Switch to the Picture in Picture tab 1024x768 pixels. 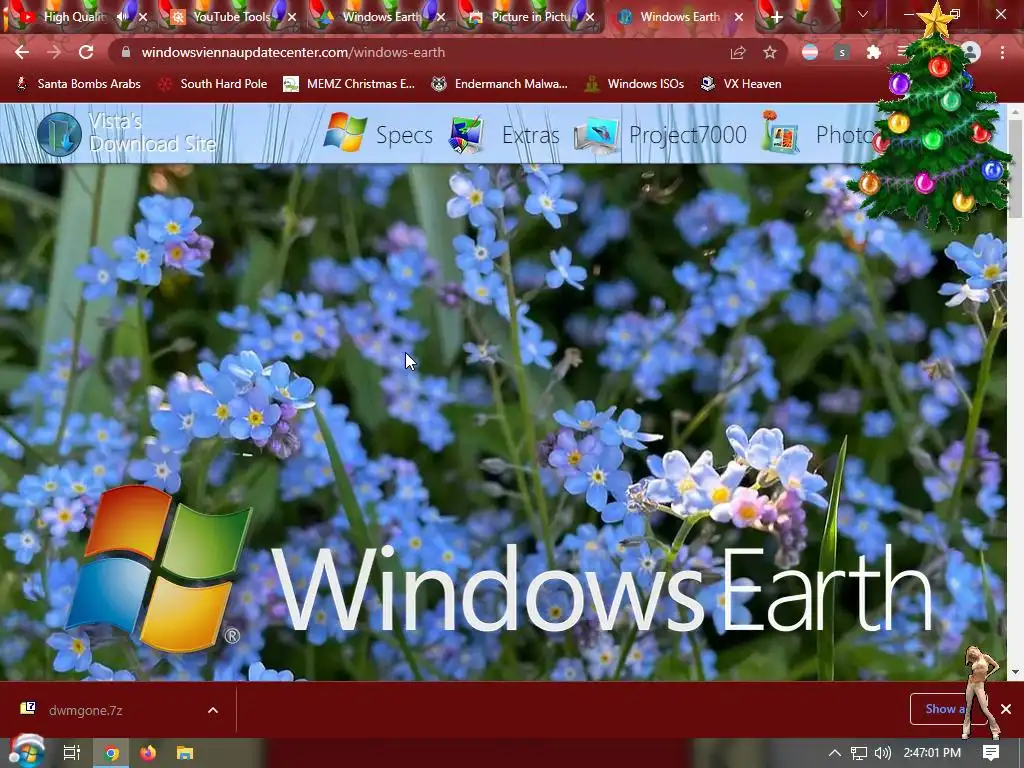pos(531,17)
